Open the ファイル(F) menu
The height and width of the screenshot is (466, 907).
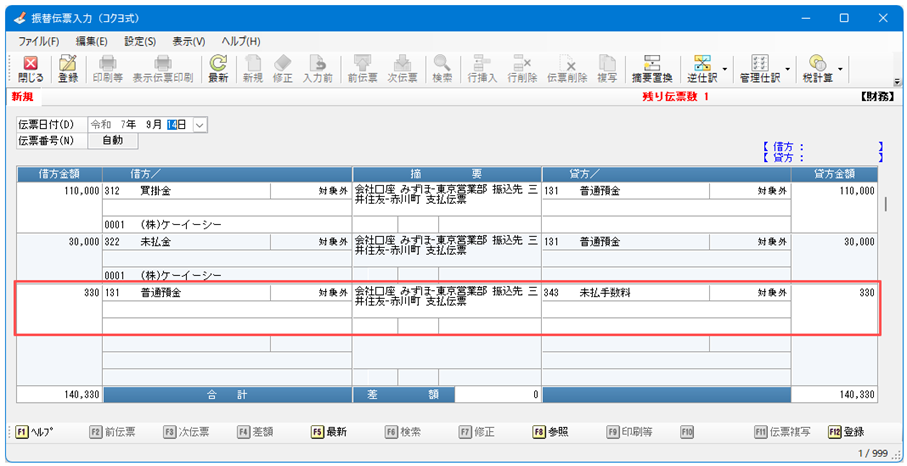coord(38,41)
